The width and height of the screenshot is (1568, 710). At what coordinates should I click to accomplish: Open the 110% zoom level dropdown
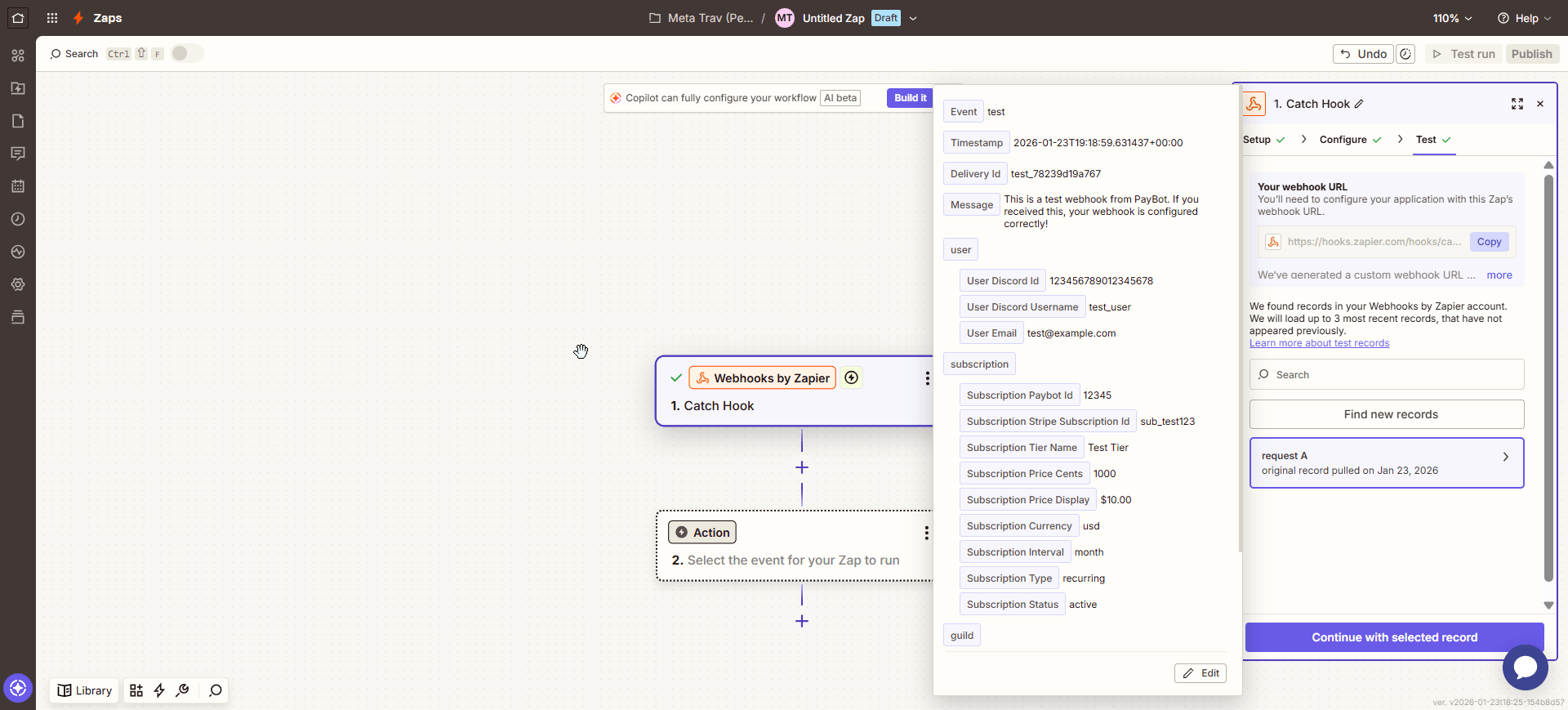(x=1452, y=18)
